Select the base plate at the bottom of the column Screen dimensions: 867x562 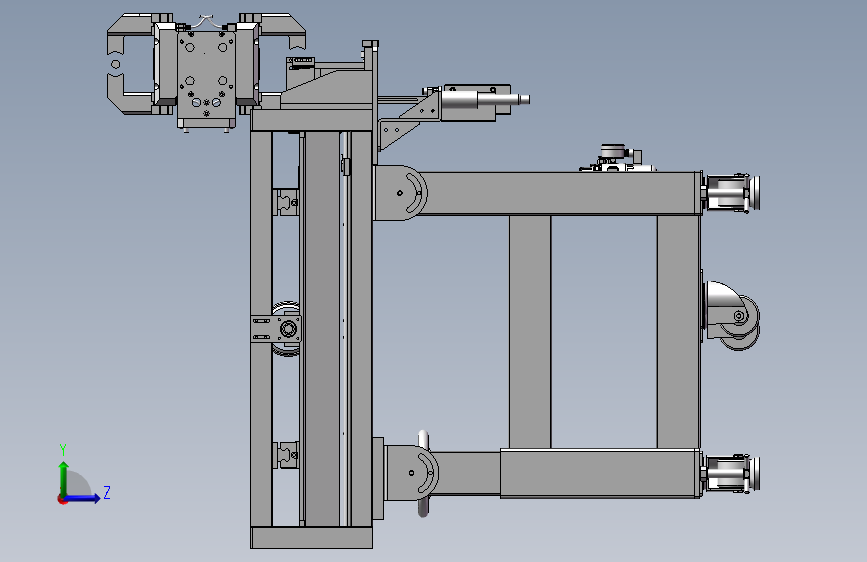(x=311, y=538)
